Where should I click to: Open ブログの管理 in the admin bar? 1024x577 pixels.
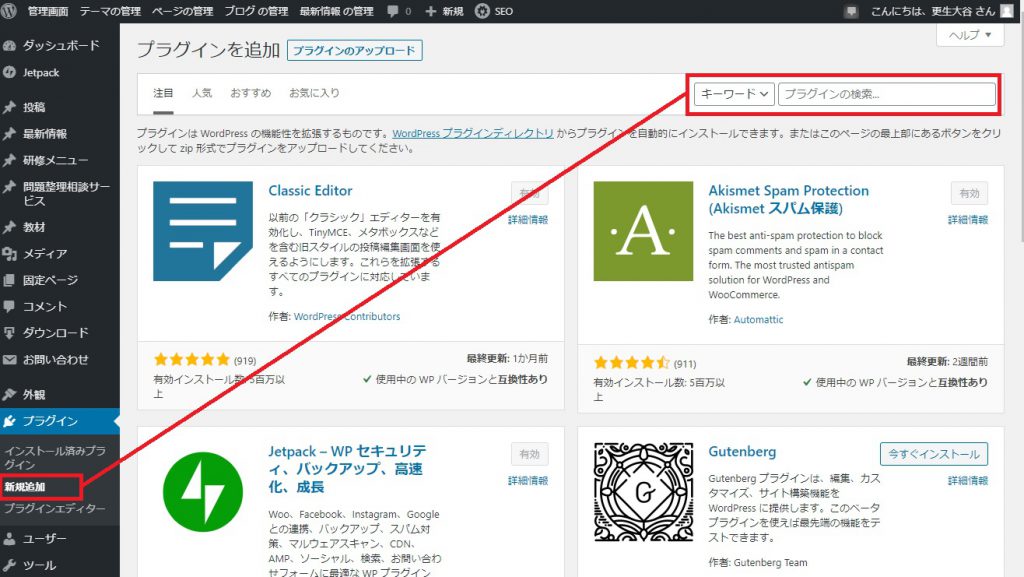(256, 11)
